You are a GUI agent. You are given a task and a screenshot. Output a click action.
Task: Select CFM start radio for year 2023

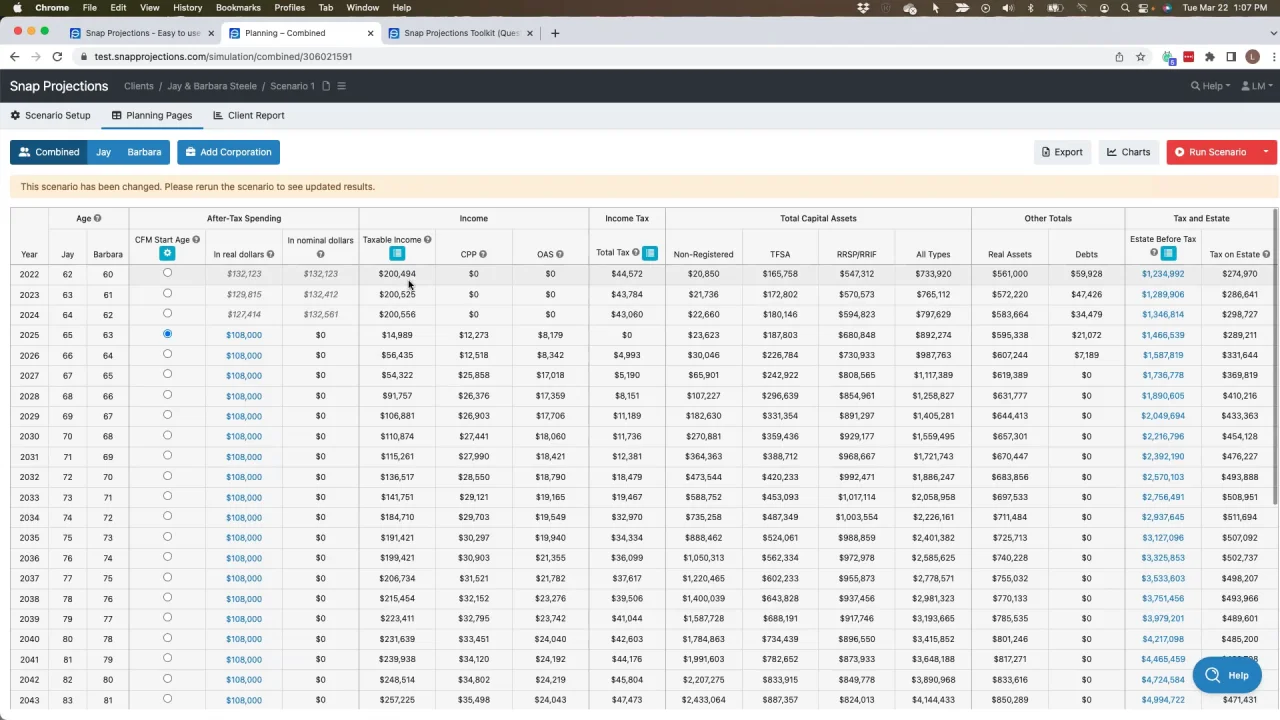167,293
